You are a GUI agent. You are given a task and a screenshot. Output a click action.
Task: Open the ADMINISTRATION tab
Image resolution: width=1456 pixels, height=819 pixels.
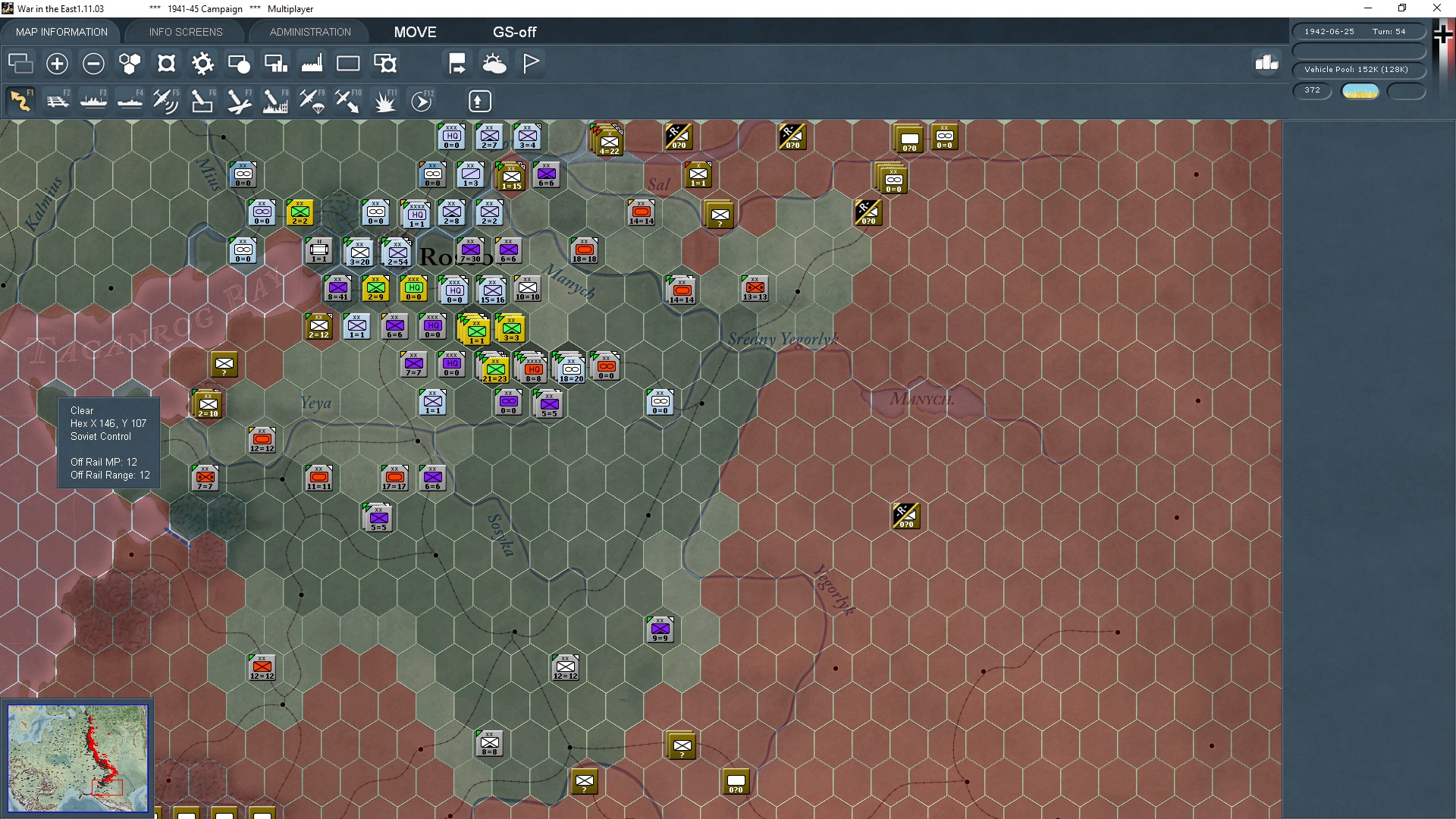point(310,32)
